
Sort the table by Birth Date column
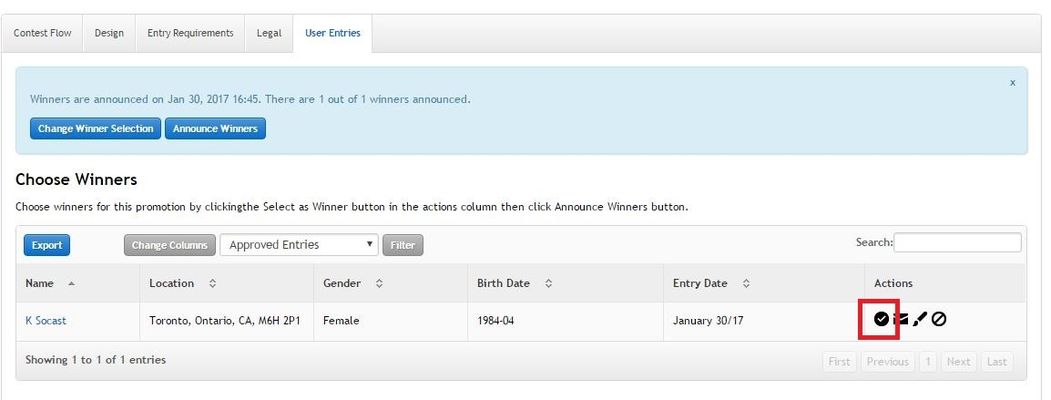pyautogui.click(x=548, y=284)
